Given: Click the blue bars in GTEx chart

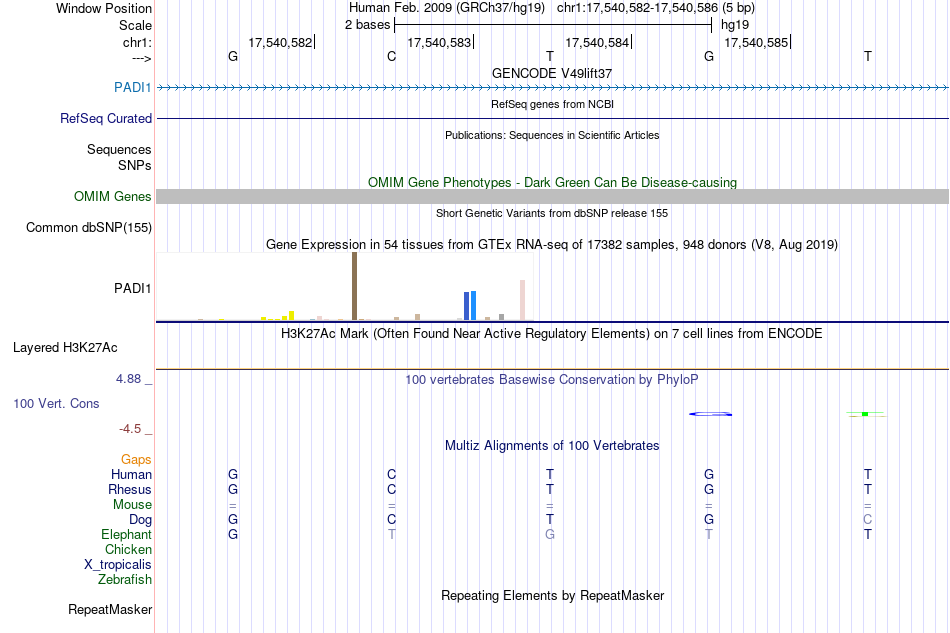Looking at the screenshot, I should pyautogui.click(x=470, y=305).
